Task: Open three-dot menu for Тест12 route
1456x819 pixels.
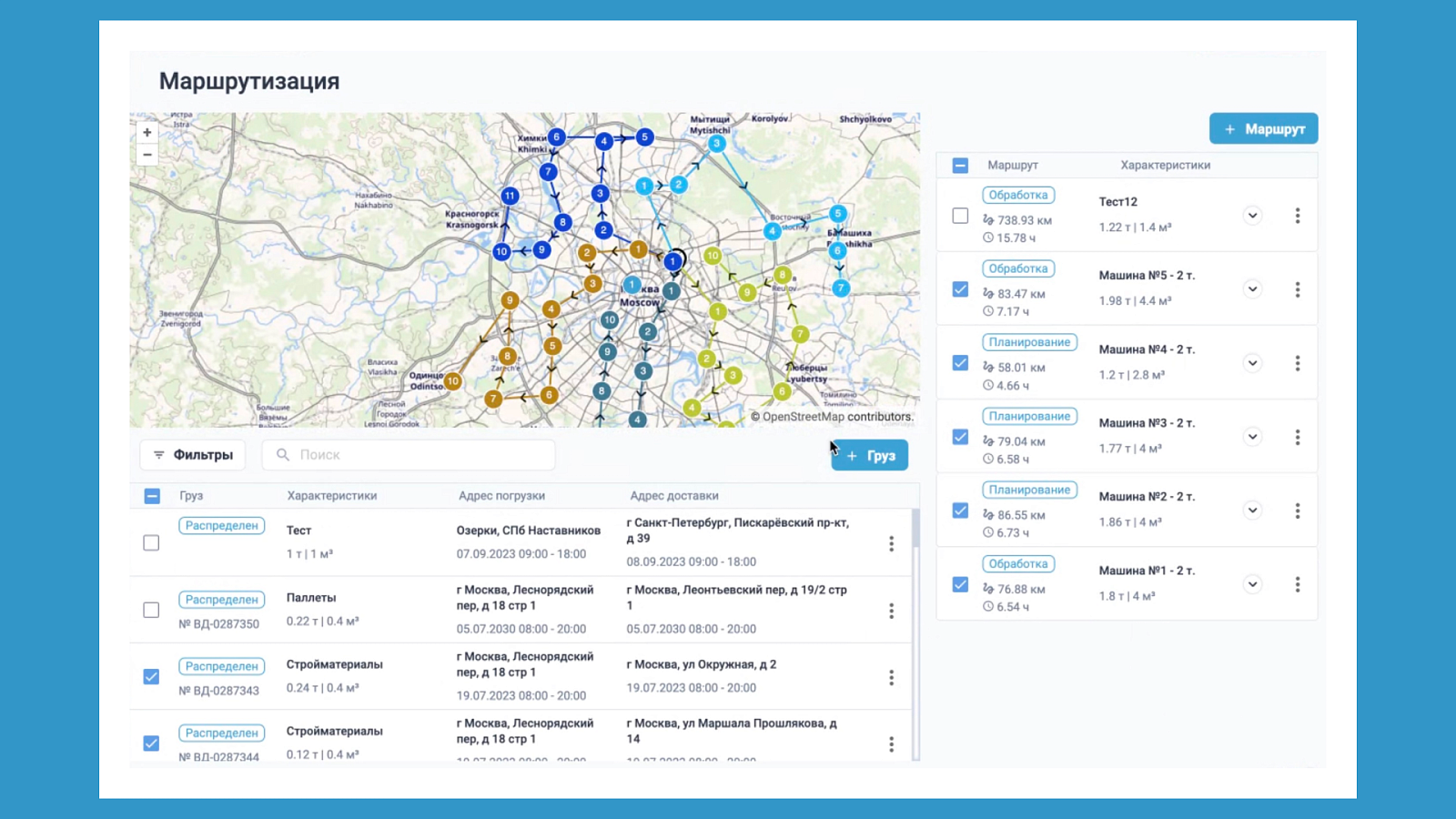Action: click(1298, 216)
